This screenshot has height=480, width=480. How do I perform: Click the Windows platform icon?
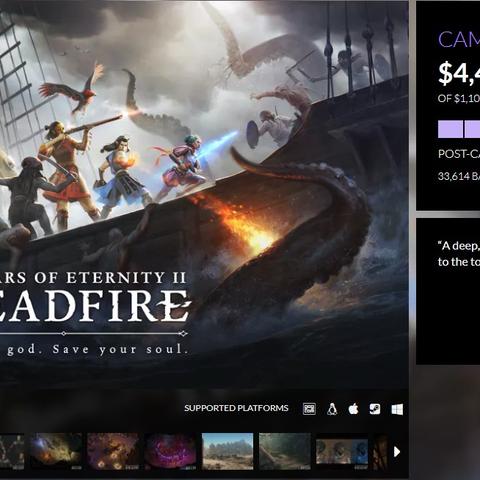pyautogui.click(x=397, y=409)
